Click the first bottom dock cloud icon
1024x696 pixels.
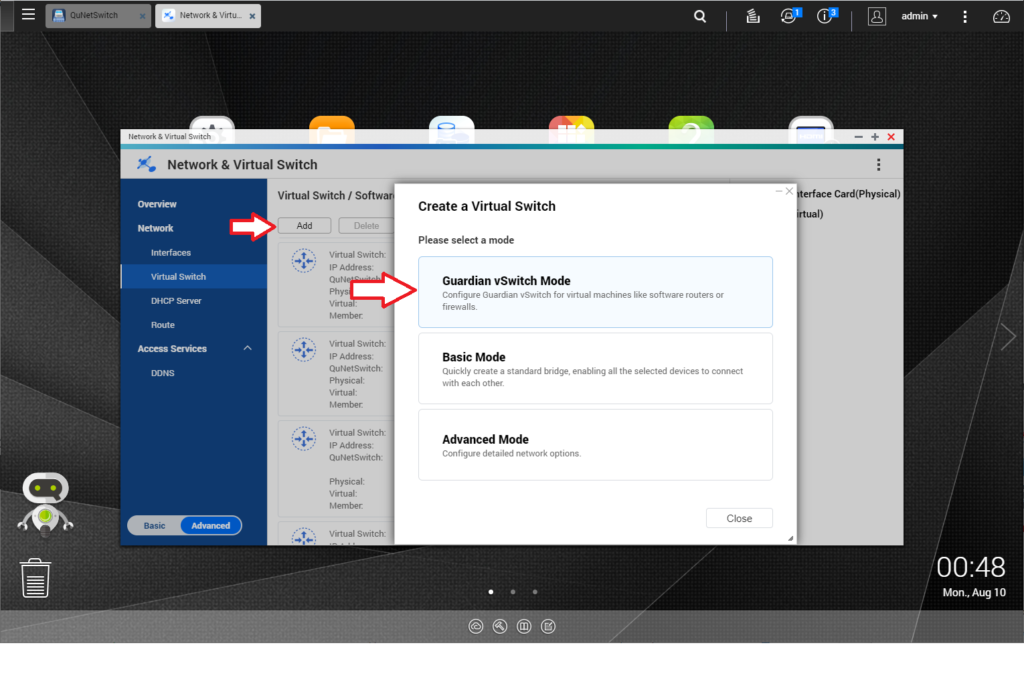(x=476, y=627)
